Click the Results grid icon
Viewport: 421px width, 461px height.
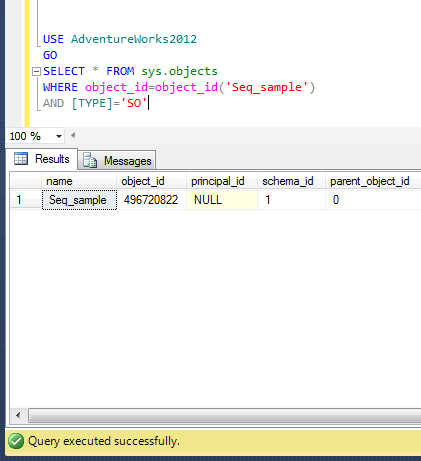pyautogui.click(x=21, y=159)
